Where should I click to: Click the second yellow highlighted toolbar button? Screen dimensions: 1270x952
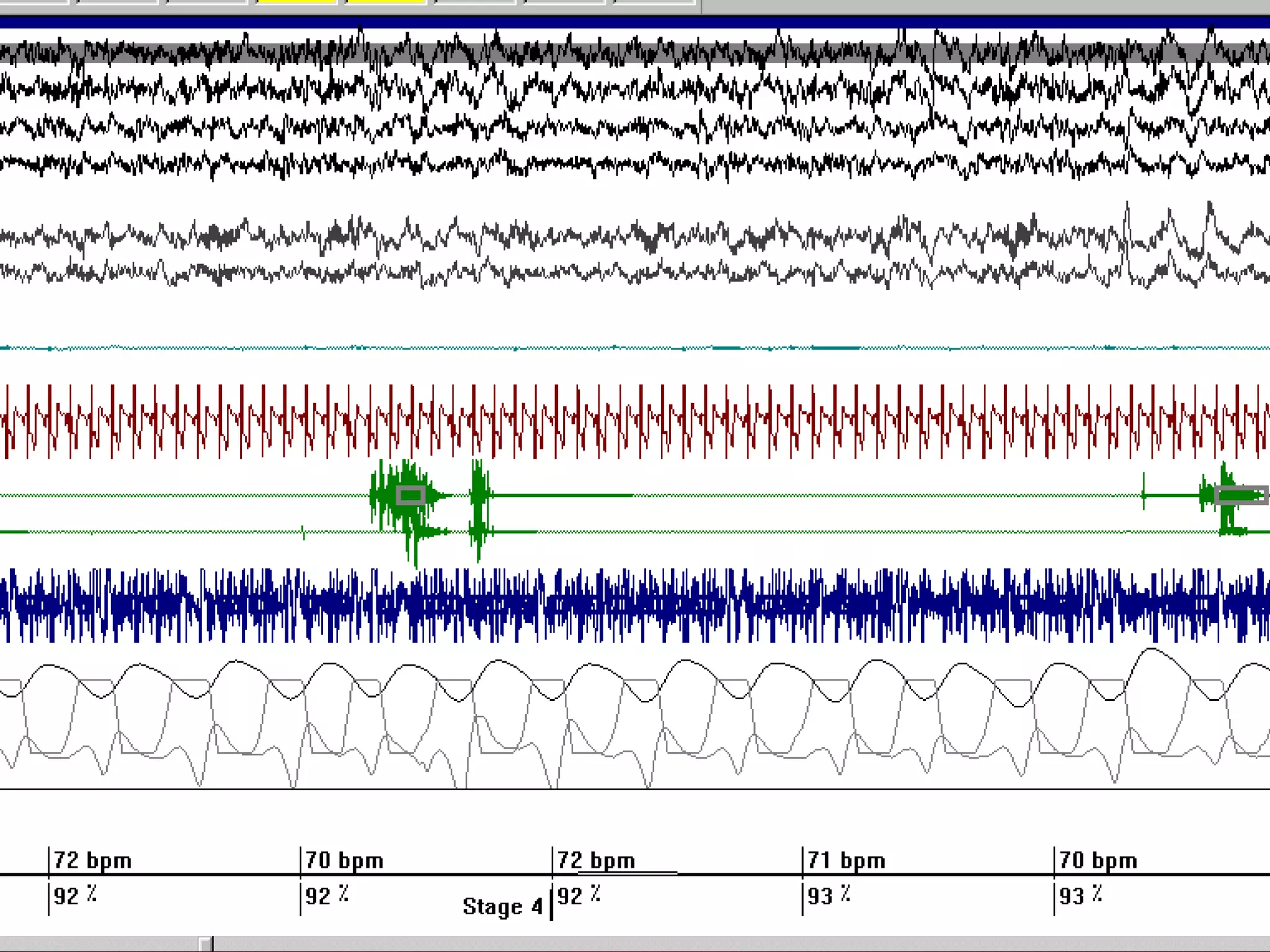(386, 2)
